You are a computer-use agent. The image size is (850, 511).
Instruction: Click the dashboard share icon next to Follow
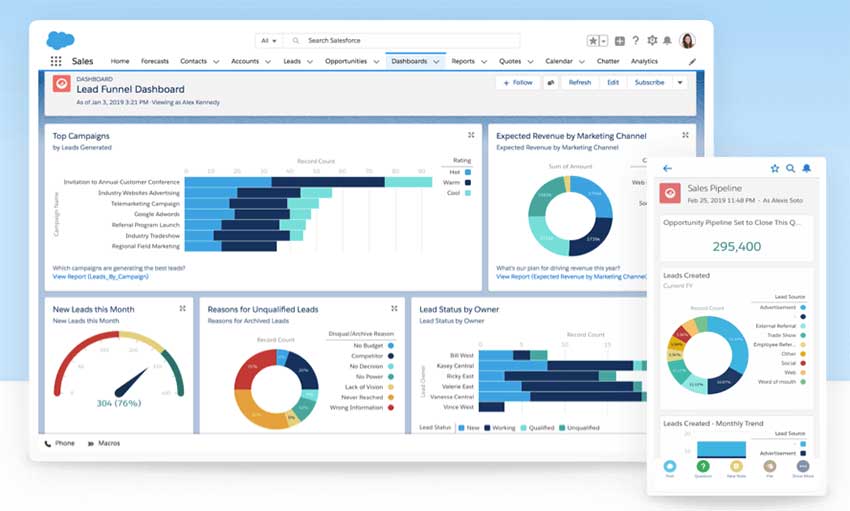coord(551,82)
